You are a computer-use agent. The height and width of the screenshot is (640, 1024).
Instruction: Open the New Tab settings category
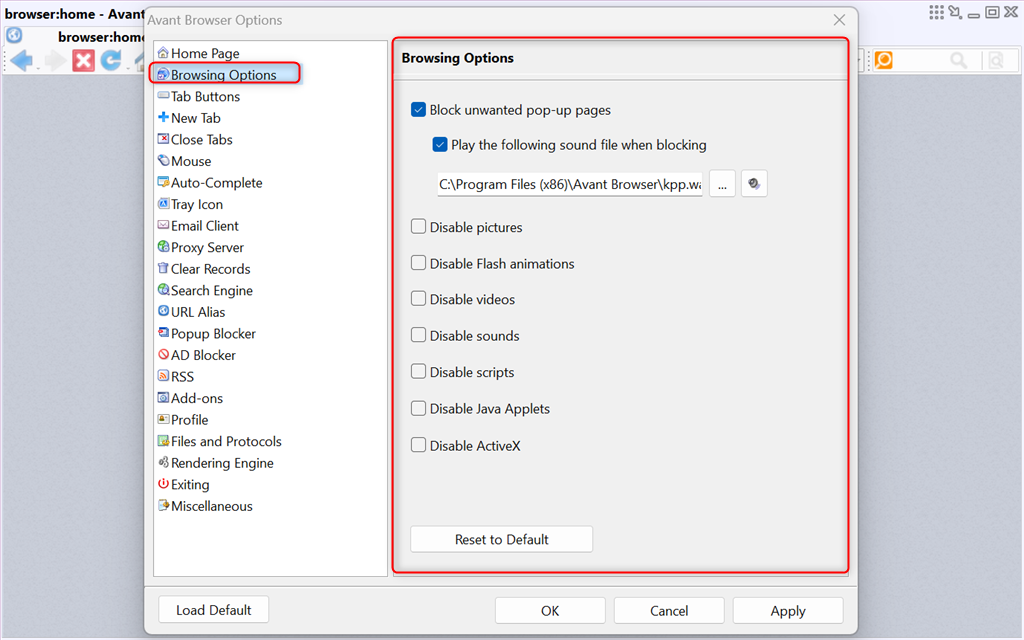pos(189,118)
